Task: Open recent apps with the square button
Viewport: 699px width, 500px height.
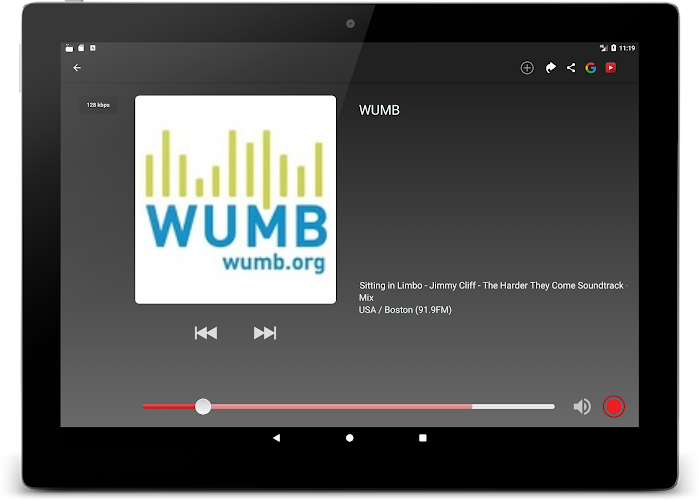Action: 423,438
